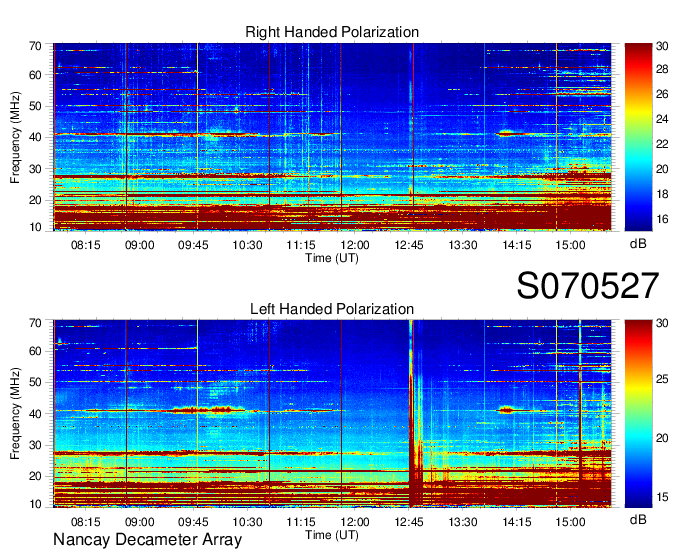Click 09:45 tick on Left Handed time axis
The width and height of the screenshot is (680, 552).
[x=193, y=522]
